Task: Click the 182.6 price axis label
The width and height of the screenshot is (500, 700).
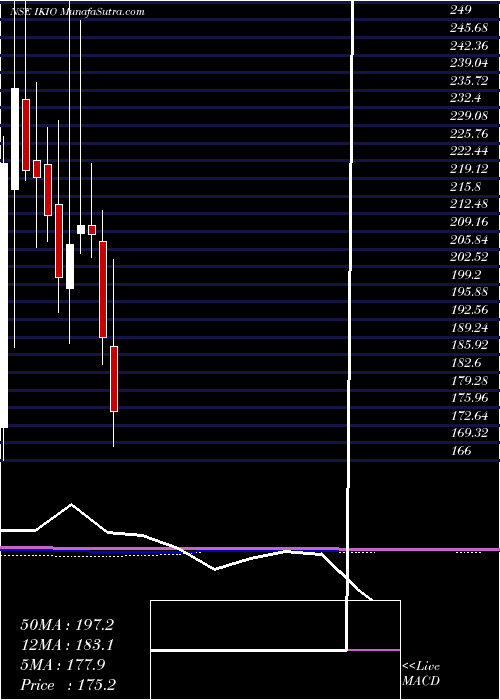Action: [466, 363]
